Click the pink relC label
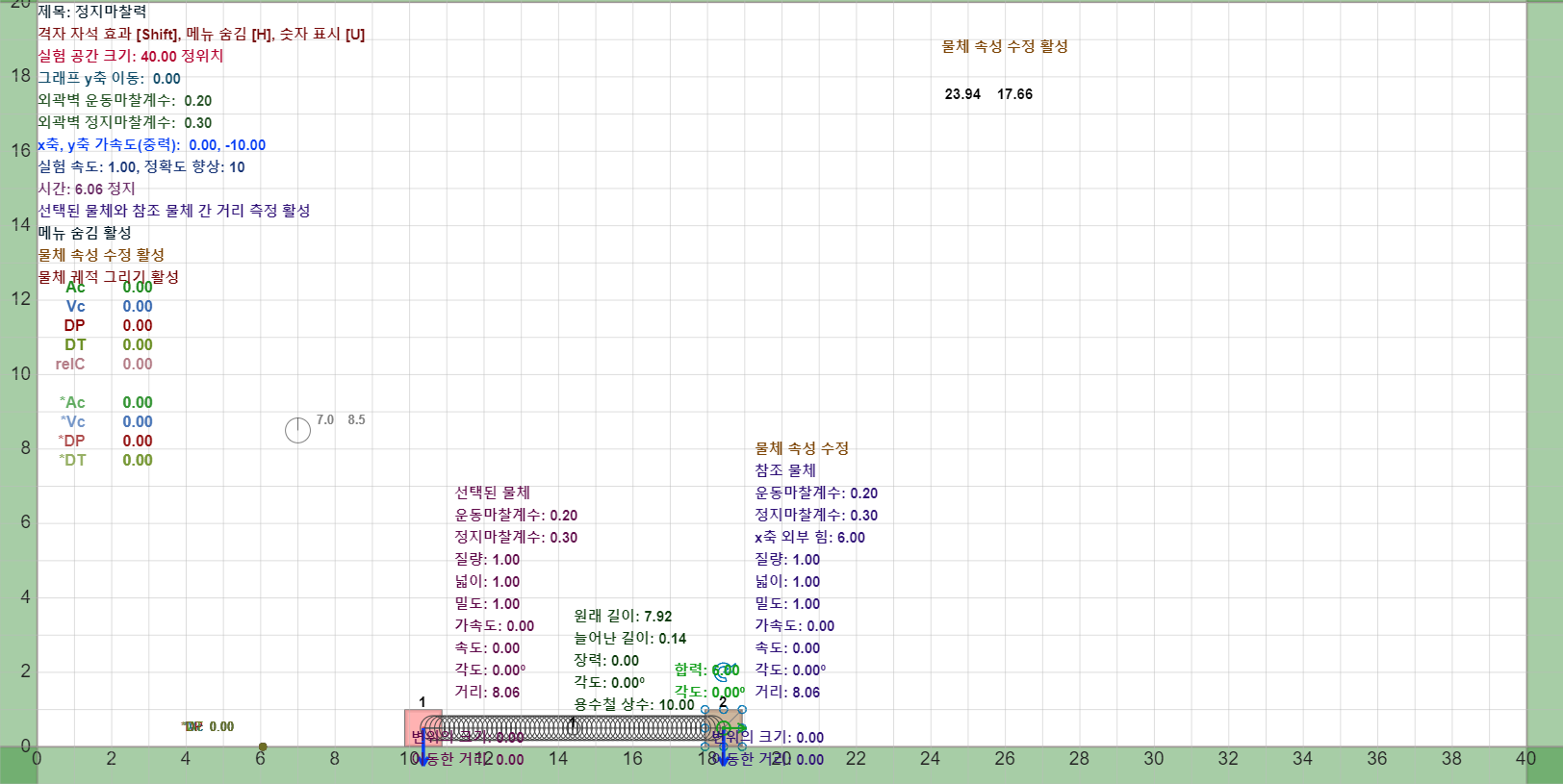 pos(70,364)
